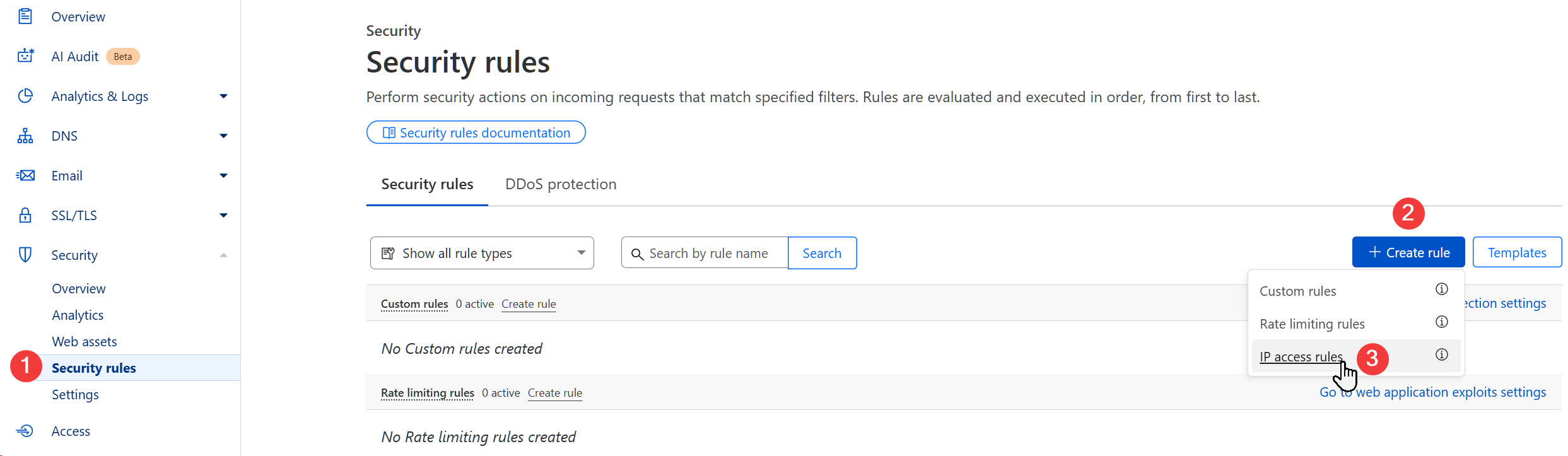Click the AI Audit robot icon

coord(25,56)
